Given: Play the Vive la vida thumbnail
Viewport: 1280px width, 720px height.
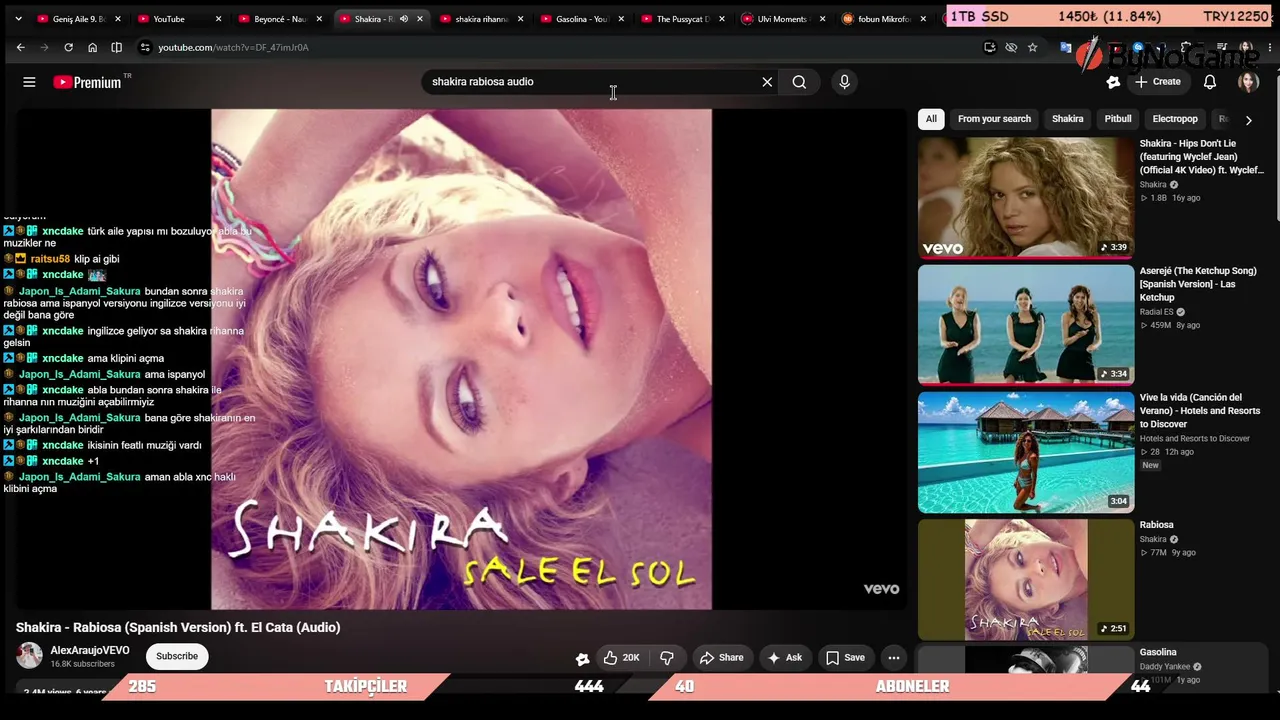Looking at the screenshot, I should (x=1026, y=452).
